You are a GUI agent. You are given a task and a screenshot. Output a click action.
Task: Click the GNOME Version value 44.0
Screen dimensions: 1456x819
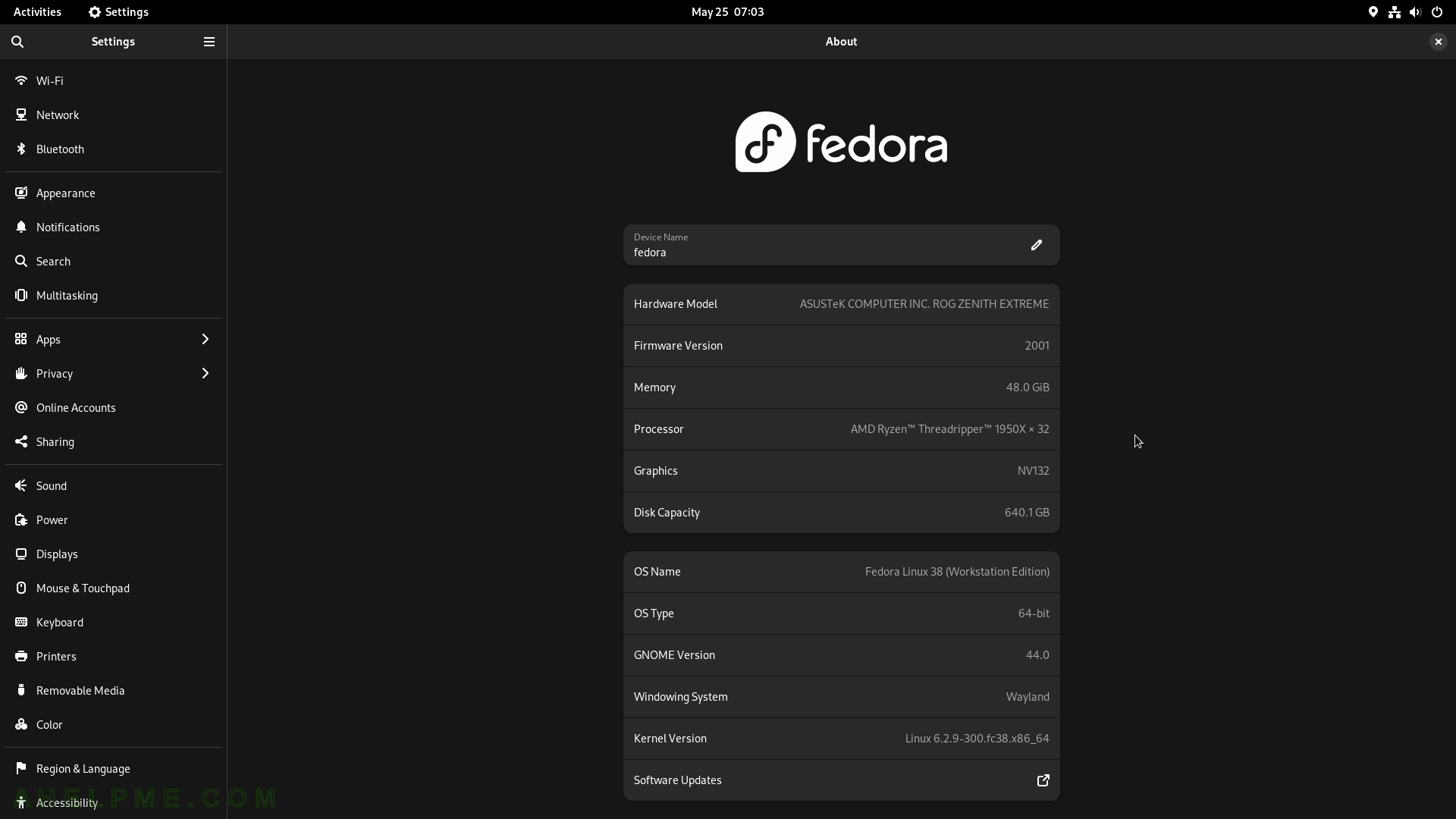[1037, 655]
